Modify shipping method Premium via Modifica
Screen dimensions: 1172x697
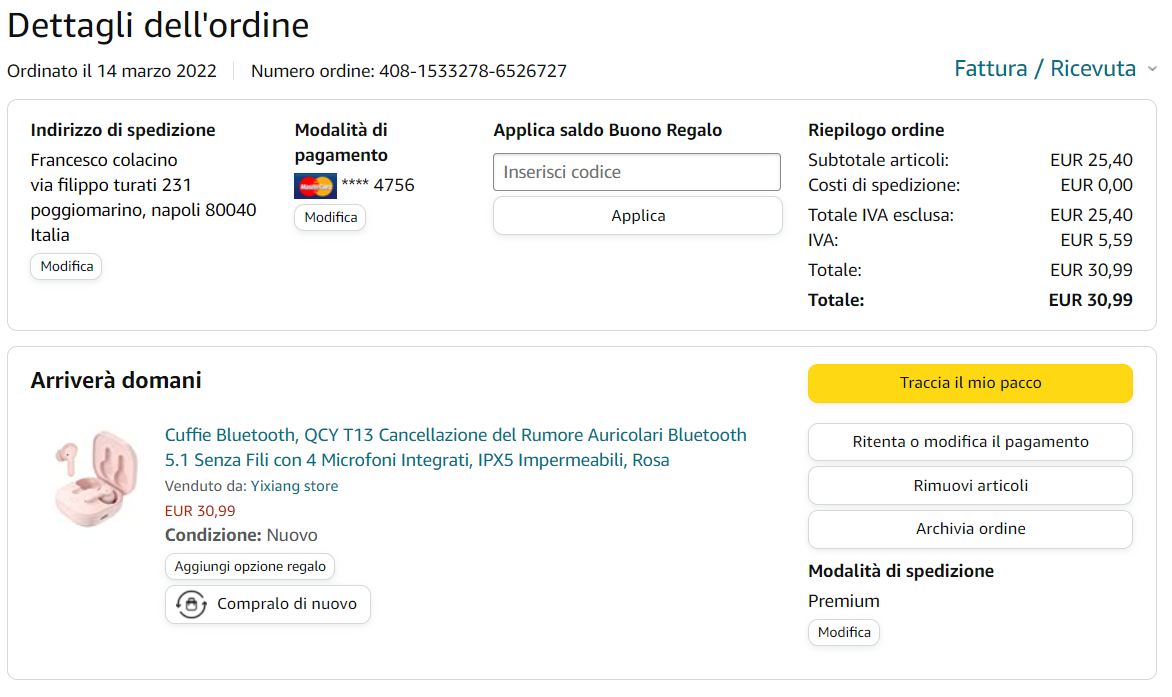(x=844, y=632)
